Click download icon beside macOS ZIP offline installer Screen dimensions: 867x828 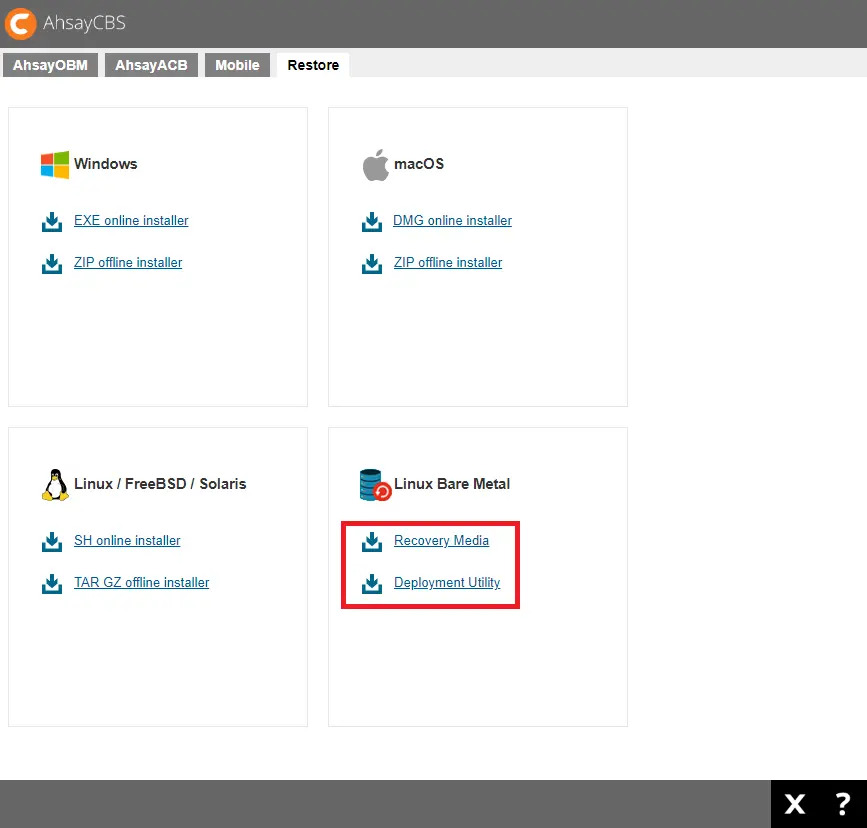372,263
